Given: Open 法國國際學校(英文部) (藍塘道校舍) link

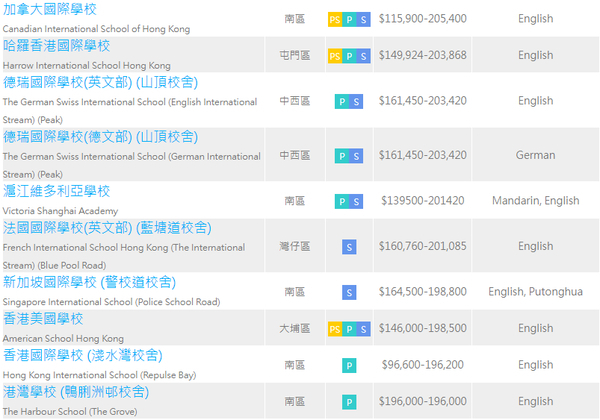Looking at the screenshot, I should 107,228.
